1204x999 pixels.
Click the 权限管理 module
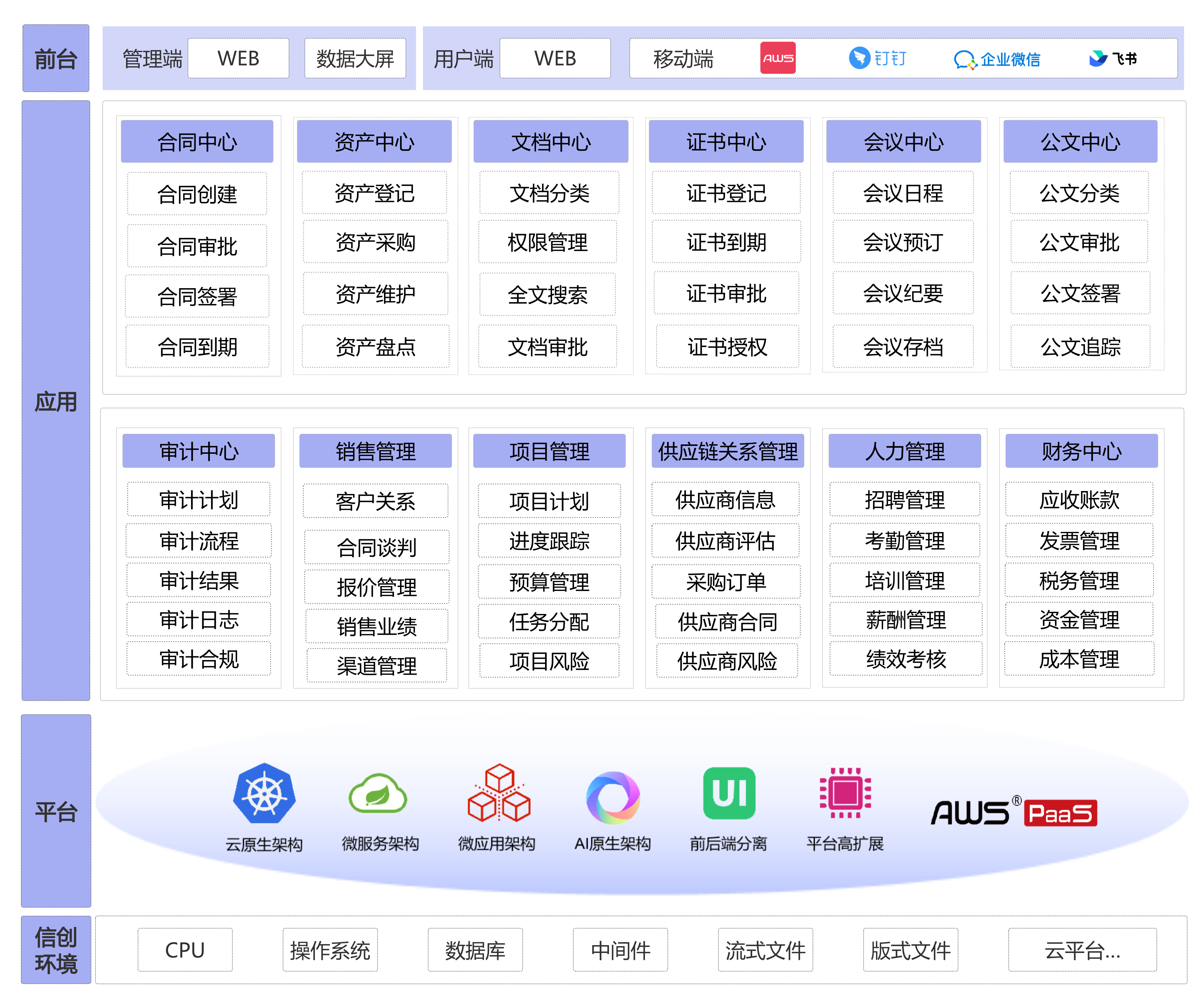[547, 242]
